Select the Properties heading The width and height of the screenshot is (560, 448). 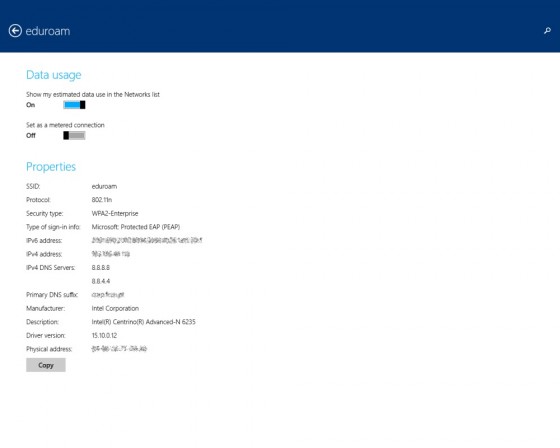pos(51,166)
